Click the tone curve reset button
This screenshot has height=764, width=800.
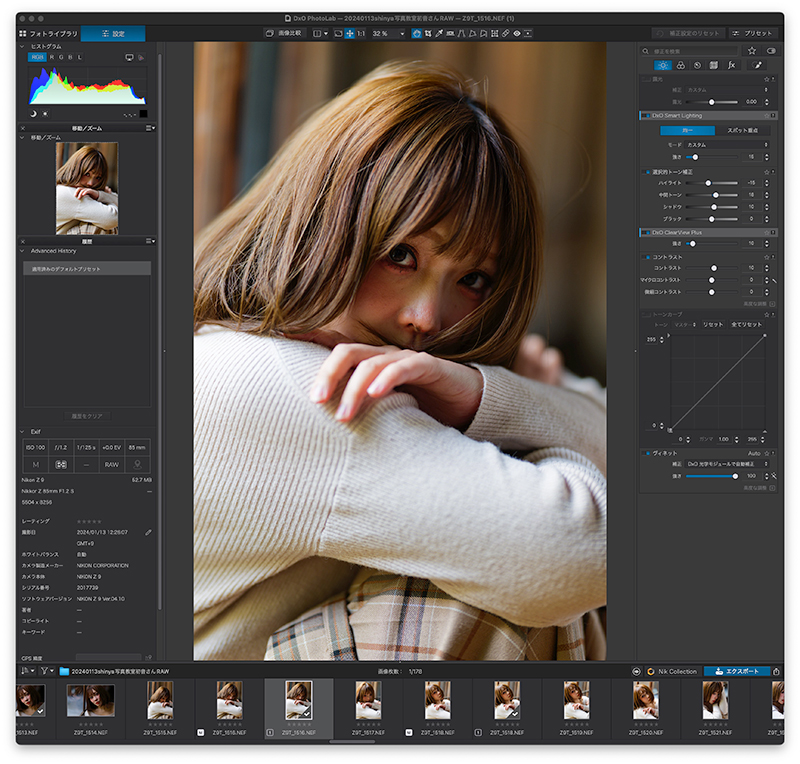pyautogui.click(x=713, y=325)
